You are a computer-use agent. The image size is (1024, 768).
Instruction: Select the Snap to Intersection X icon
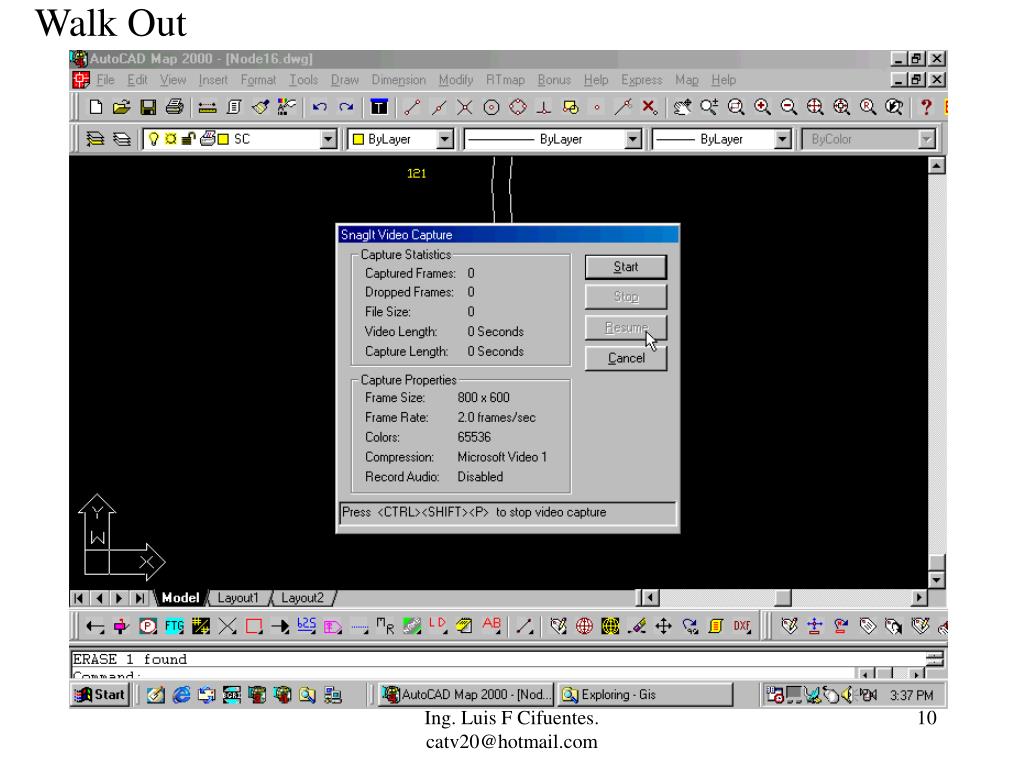tap(464, 107)
